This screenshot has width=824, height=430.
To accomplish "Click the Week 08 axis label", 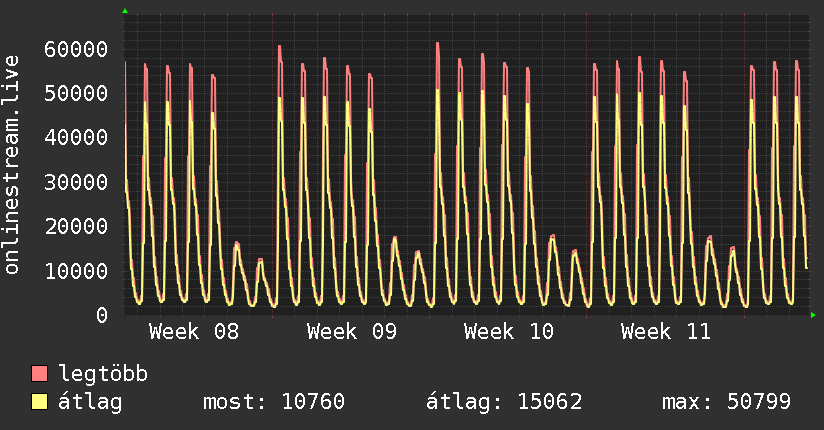I will point(194,332).
